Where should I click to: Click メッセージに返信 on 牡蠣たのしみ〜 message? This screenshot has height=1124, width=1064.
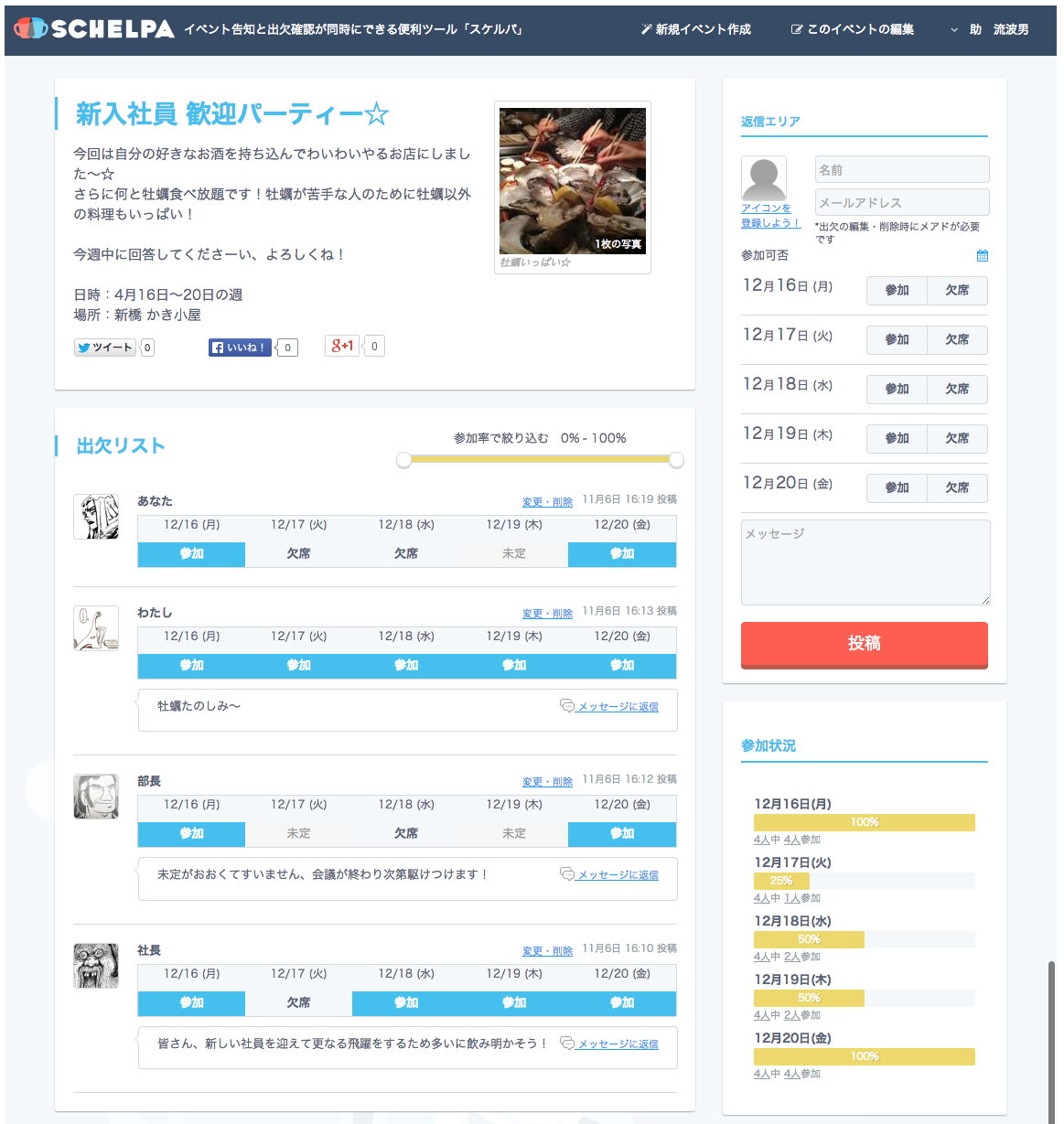[609, 706]
